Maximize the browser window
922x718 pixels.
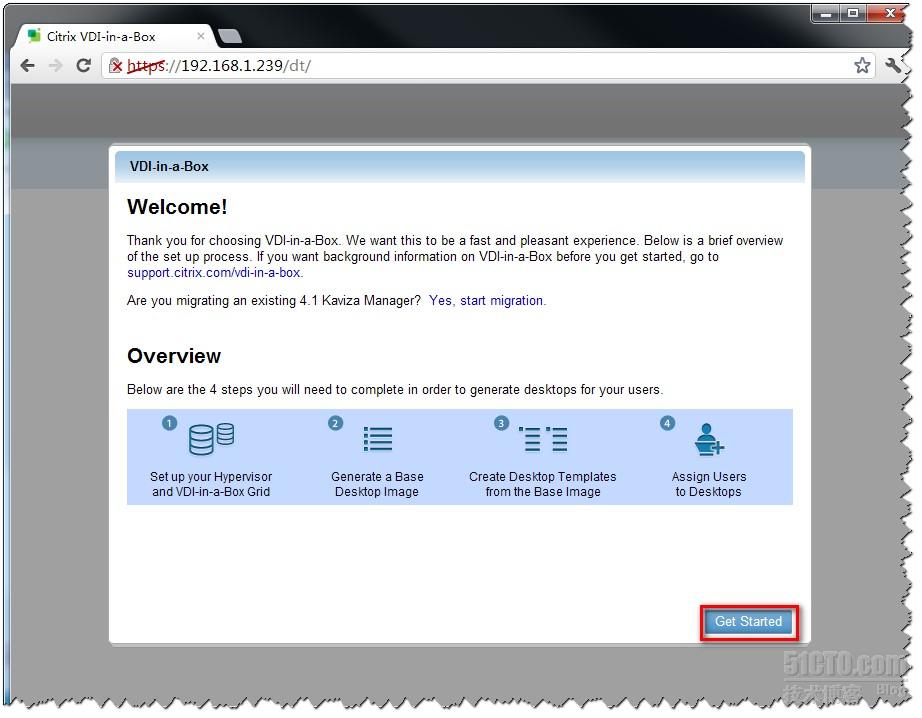coord(853,13)
